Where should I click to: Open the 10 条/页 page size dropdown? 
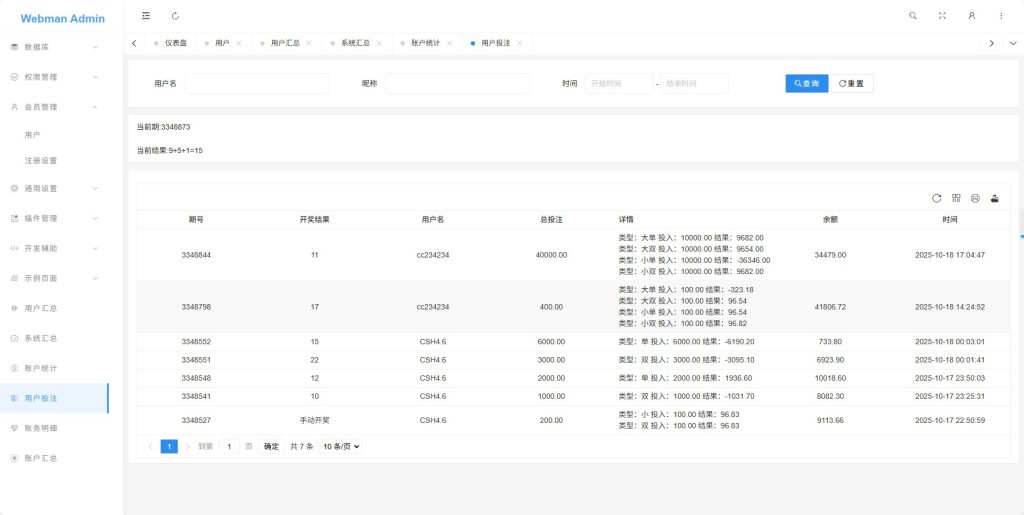340,446
